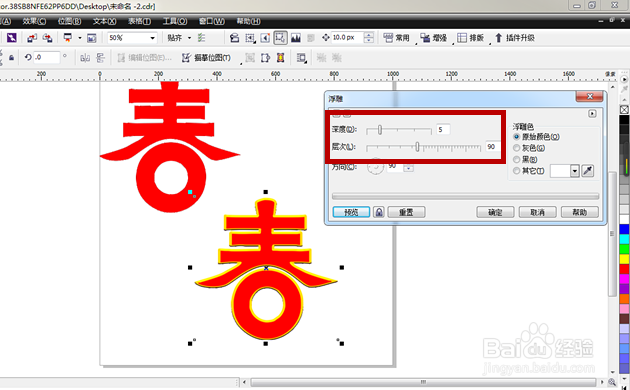Click the 深度 depth slider handle
This screenshot has width=630, height=390.
[380, 129]
